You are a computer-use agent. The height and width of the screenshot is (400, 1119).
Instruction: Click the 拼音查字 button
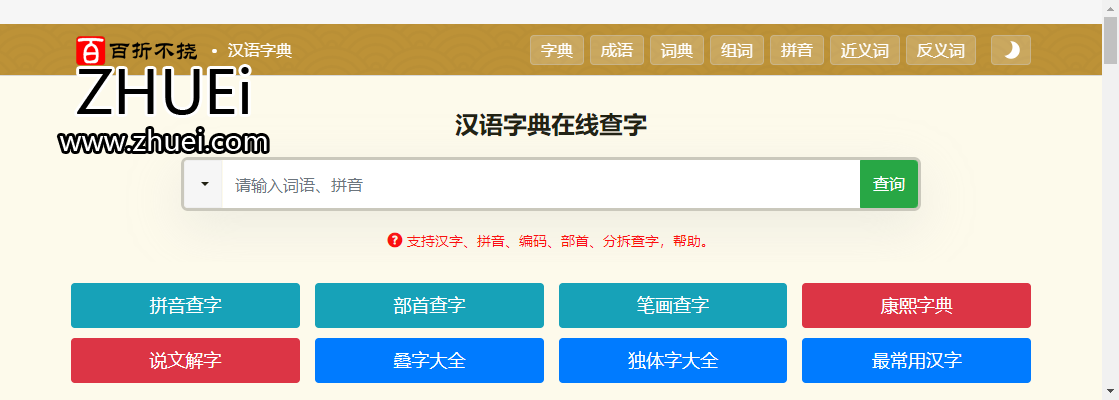(186, 305)
